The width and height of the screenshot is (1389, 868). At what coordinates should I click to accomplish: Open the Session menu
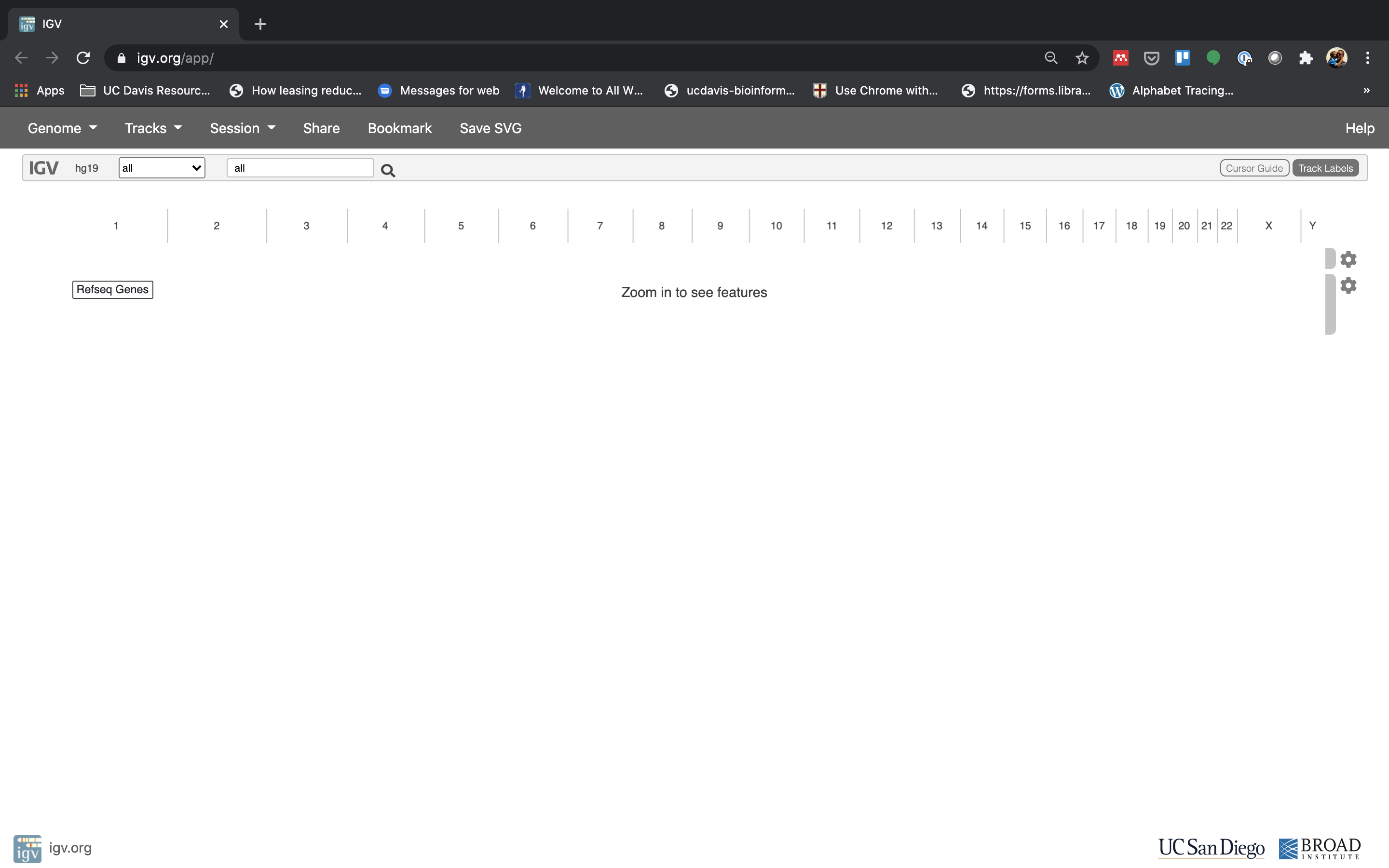[x=242, y=128]
